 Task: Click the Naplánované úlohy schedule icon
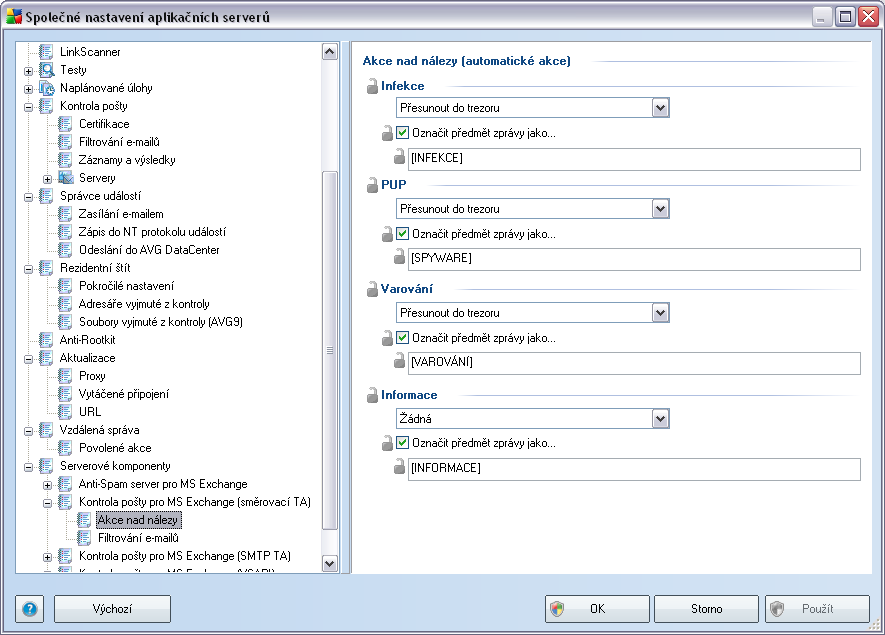[x=46, y=88]
